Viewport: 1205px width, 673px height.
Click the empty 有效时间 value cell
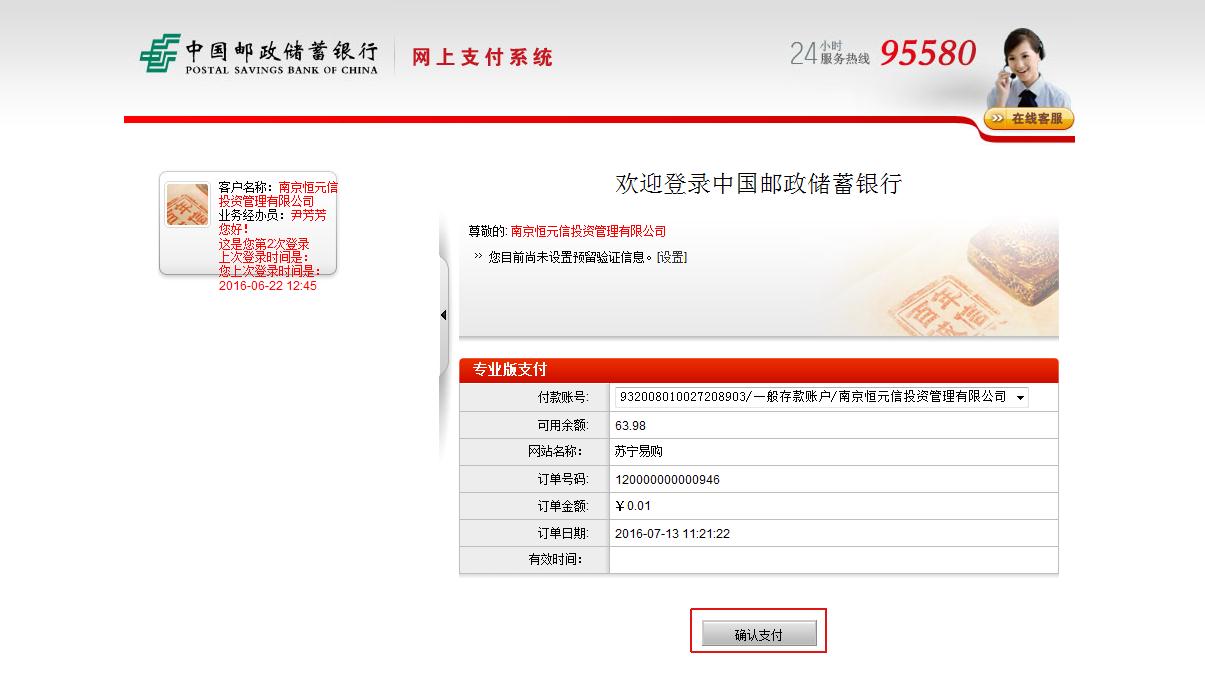[x=832, y=560]
